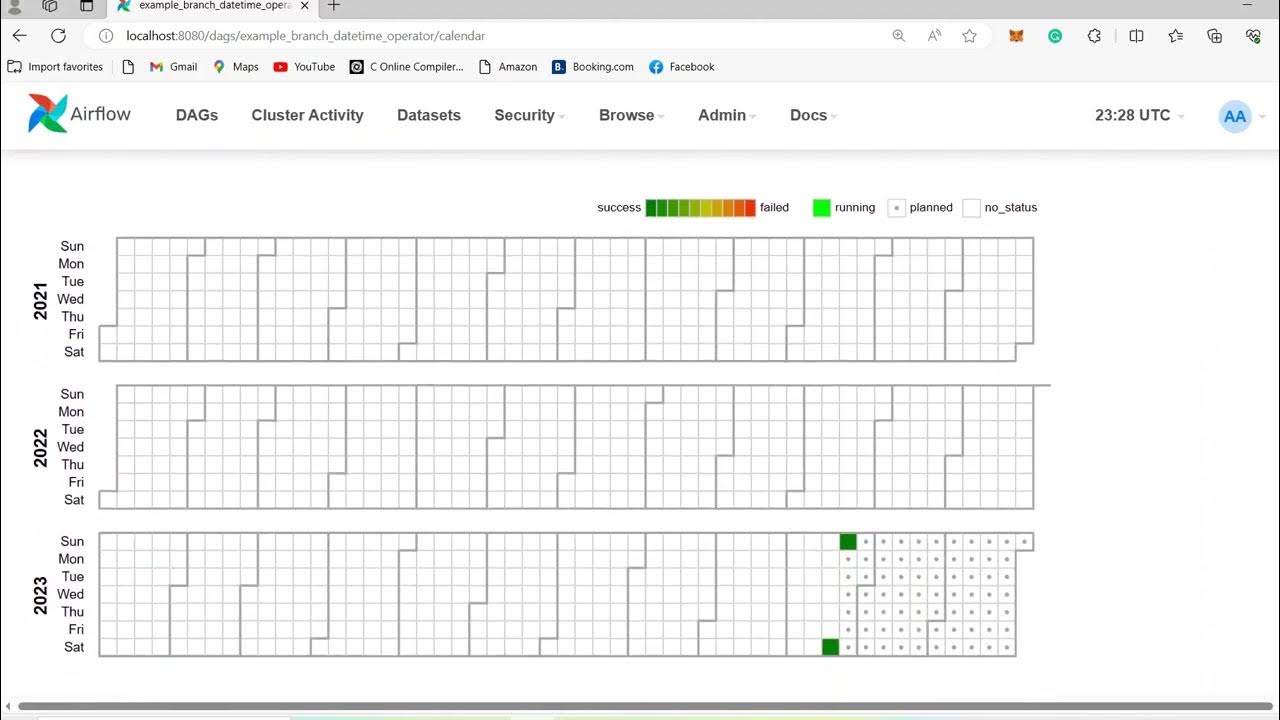Click the green success cell on 2023 Sunday row
The width and height of the screenshot is (1280, 720).
tap(848, 541)
